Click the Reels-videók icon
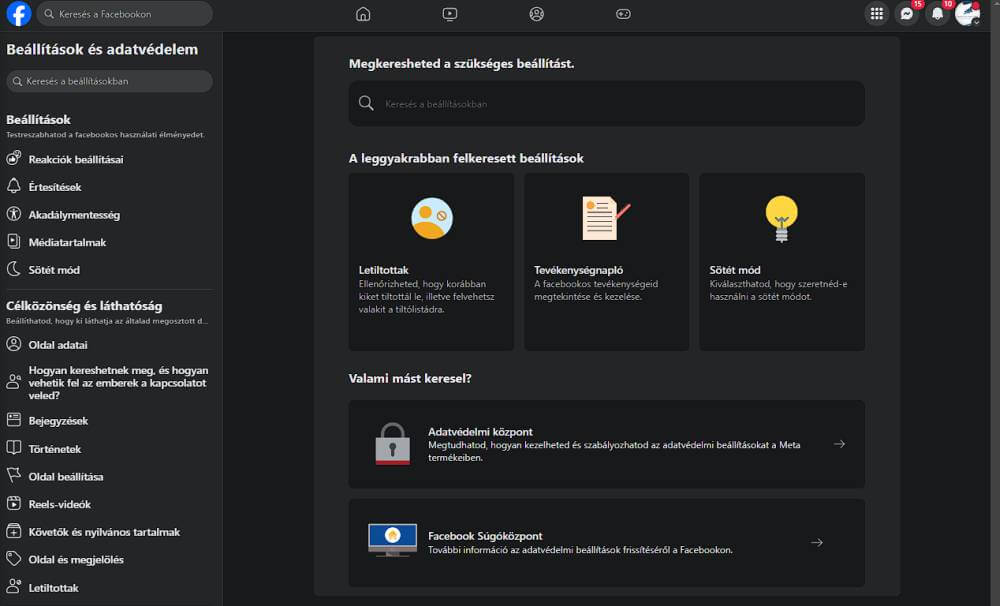 pos(13,503)
